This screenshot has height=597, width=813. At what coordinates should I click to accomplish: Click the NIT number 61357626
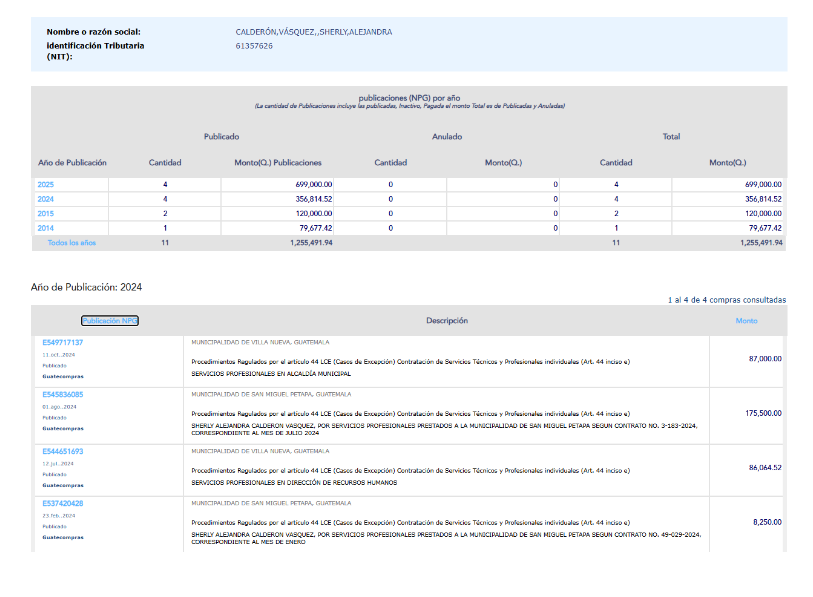click(254, 46)
